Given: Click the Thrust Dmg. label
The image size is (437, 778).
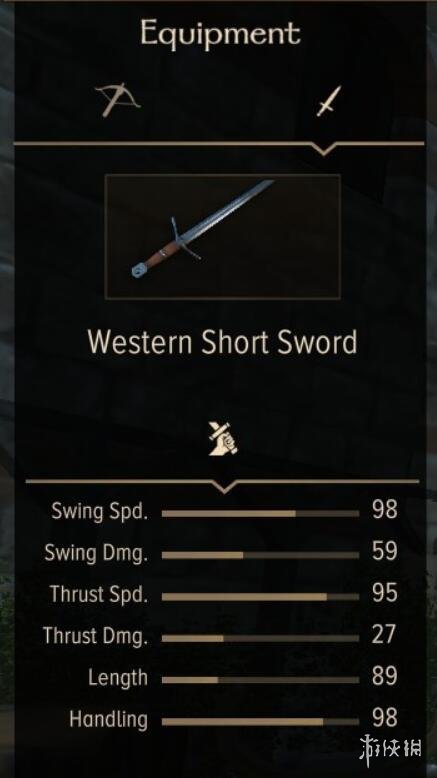Looking at the screenshot, I should [x=96, y=636].
